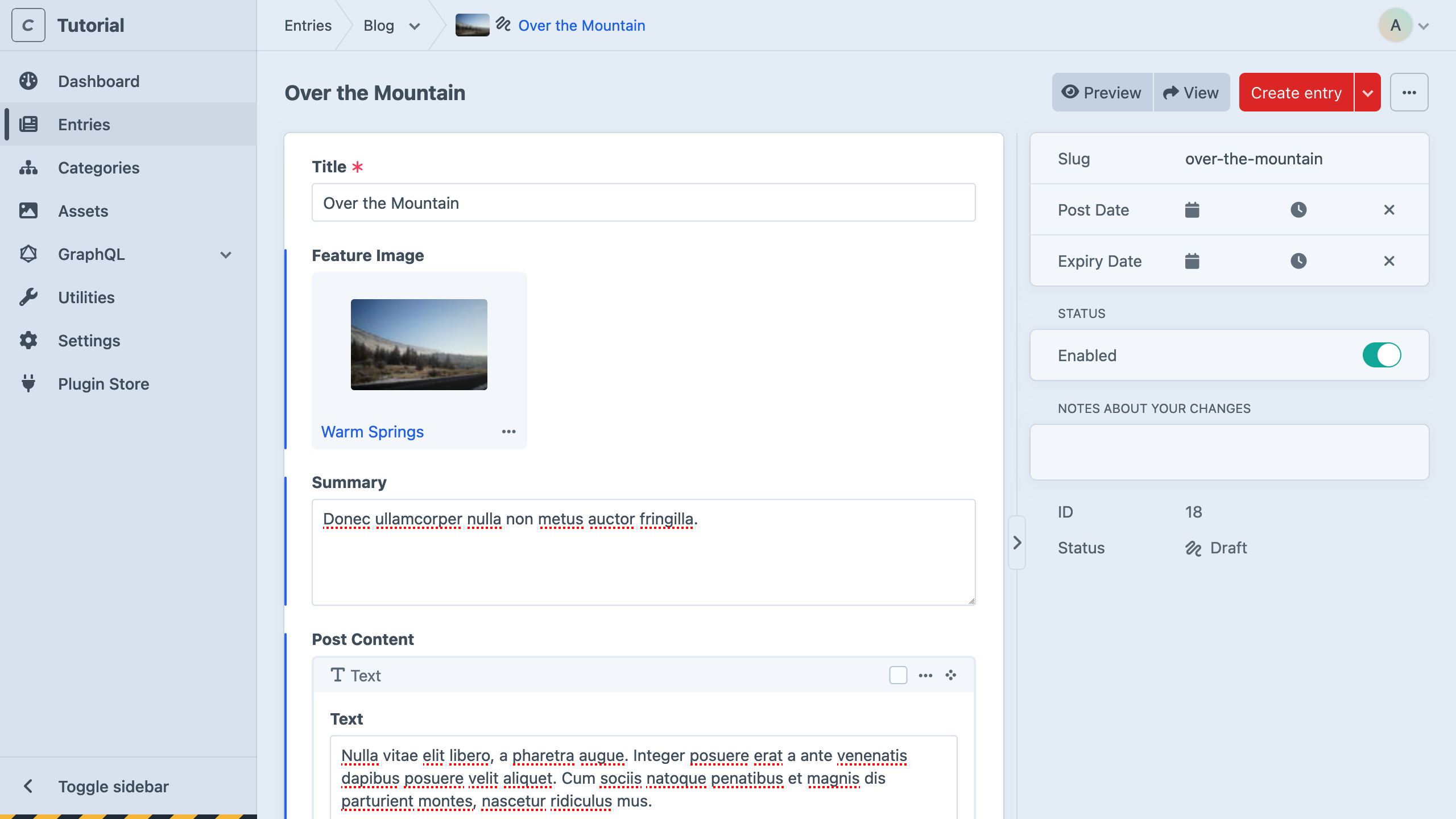Go to Entries via the breadcrumb
The width and height of the screenshot is (1456, 819).
click(308, 26)
